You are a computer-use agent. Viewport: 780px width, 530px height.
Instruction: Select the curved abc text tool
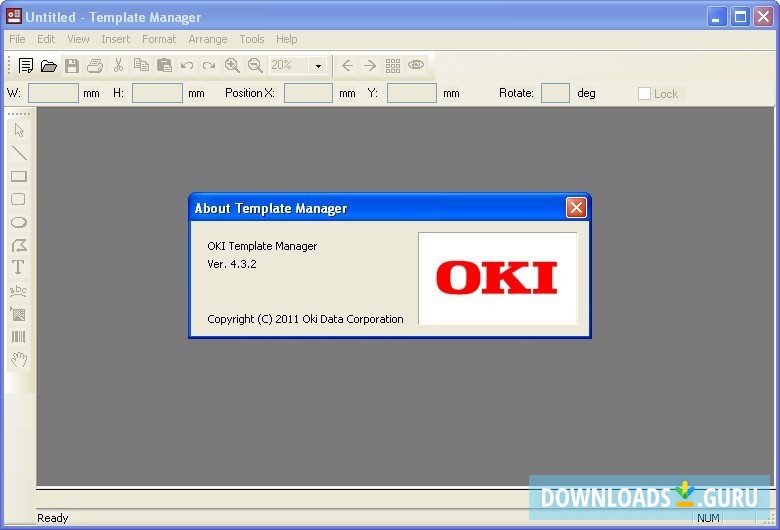18,291
